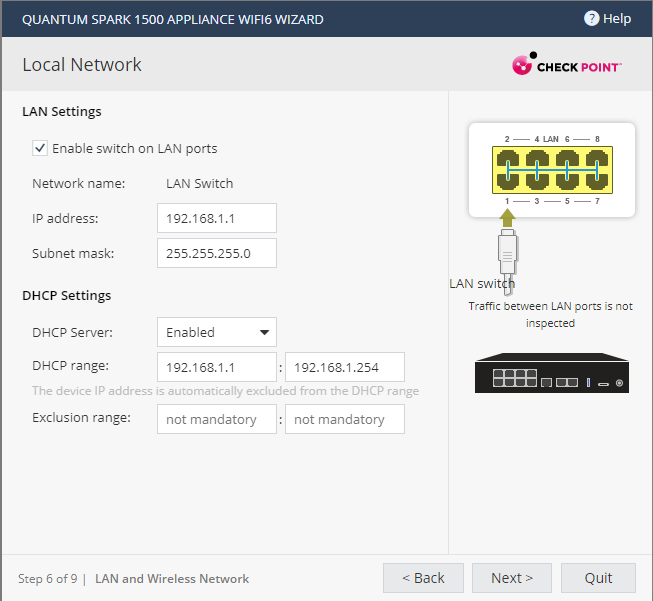Exit the wizard with Quit button
The height and width of the screenshot is (601, 653).
tap(598, 578)
